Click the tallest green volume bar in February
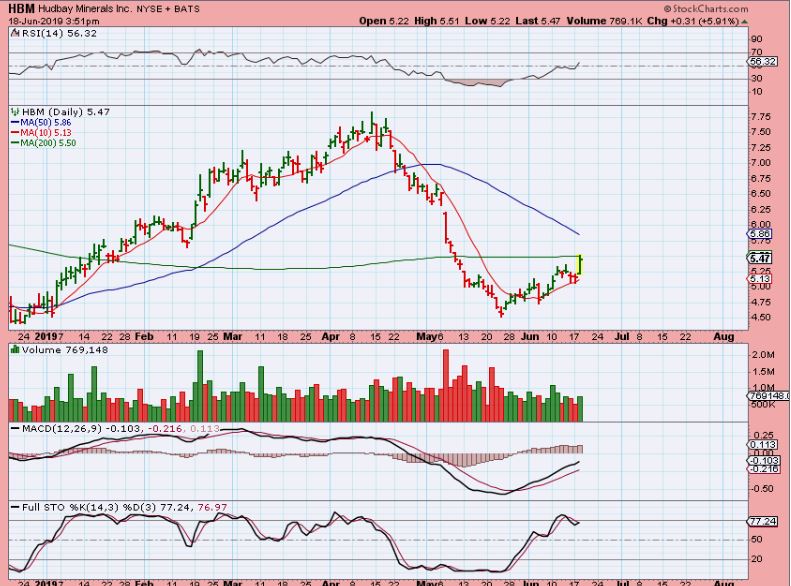Viewport: 791px width, 586px height. tap(200, 386)
